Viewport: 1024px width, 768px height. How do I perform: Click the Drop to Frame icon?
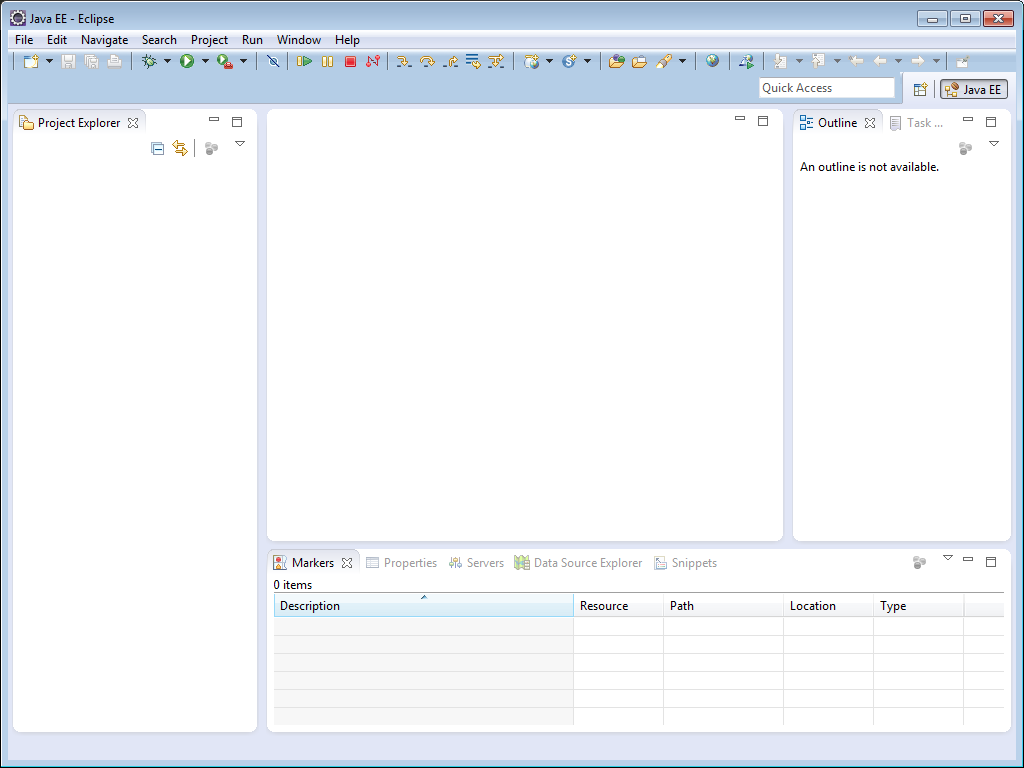(x=473, y=61)
